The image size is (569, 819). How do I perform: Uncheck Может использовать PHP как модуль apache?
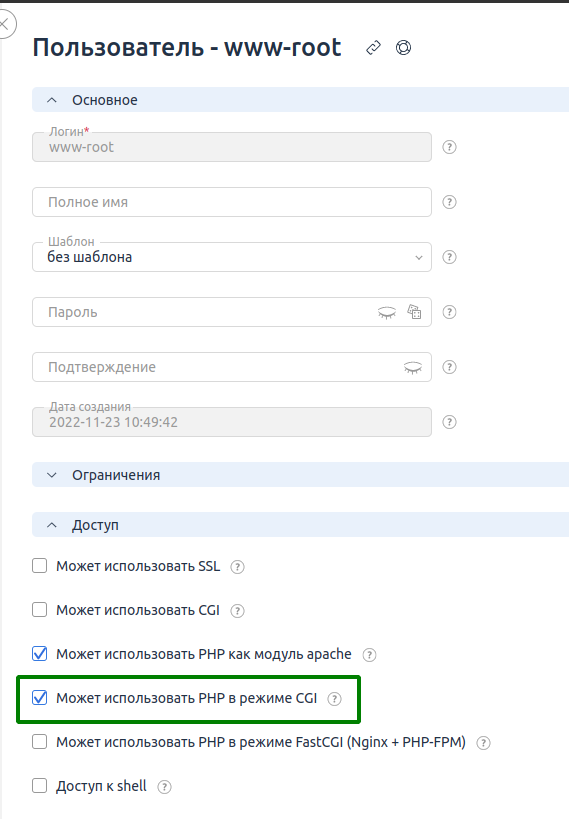(x=40, y=653)
